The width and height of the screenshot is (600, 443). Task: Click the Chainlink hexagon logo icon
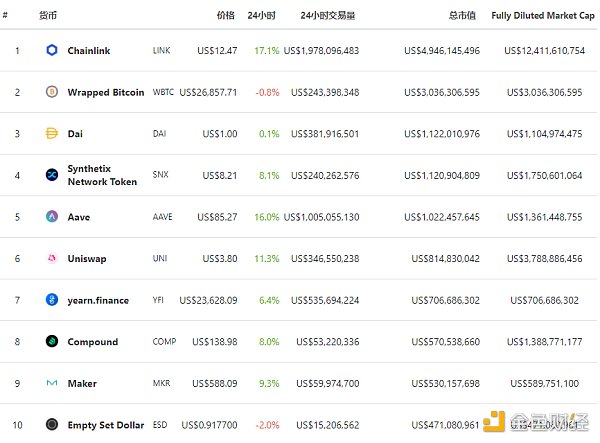point(52,50)
